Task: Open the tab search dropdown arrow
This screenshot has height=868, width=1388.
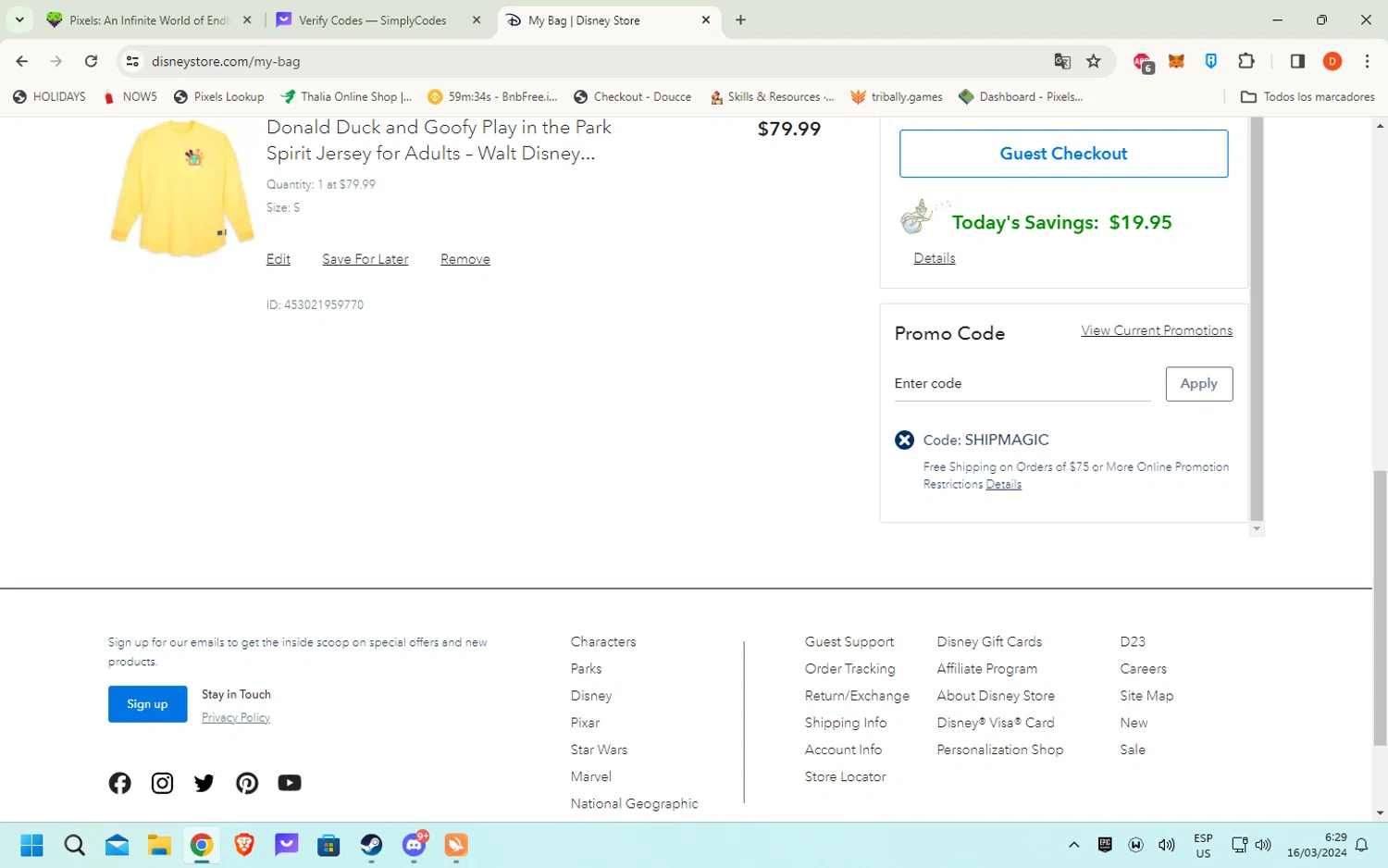Action: tap(19, 19)
